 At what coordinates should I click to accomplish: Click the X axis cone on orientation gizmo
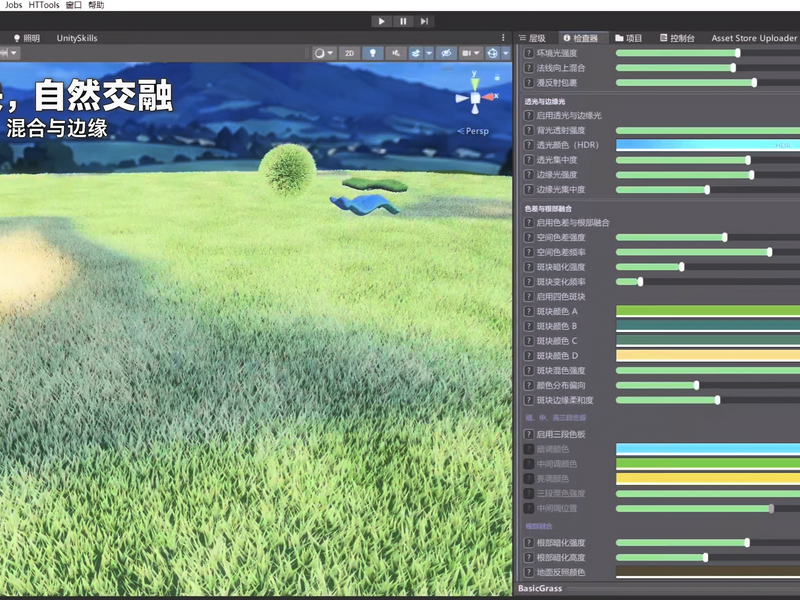pyautogui.click(x=488, y=97)
